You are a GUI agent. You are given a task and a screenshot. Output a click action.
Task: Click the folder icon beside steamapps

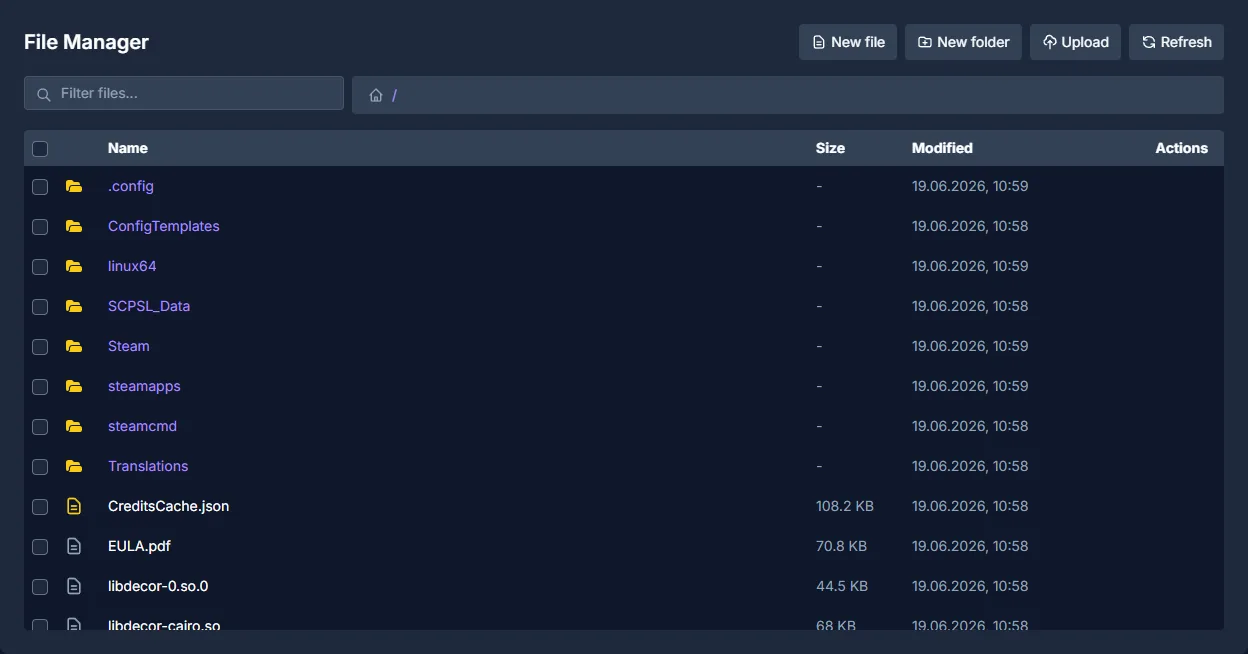click(x=74, y=386)
